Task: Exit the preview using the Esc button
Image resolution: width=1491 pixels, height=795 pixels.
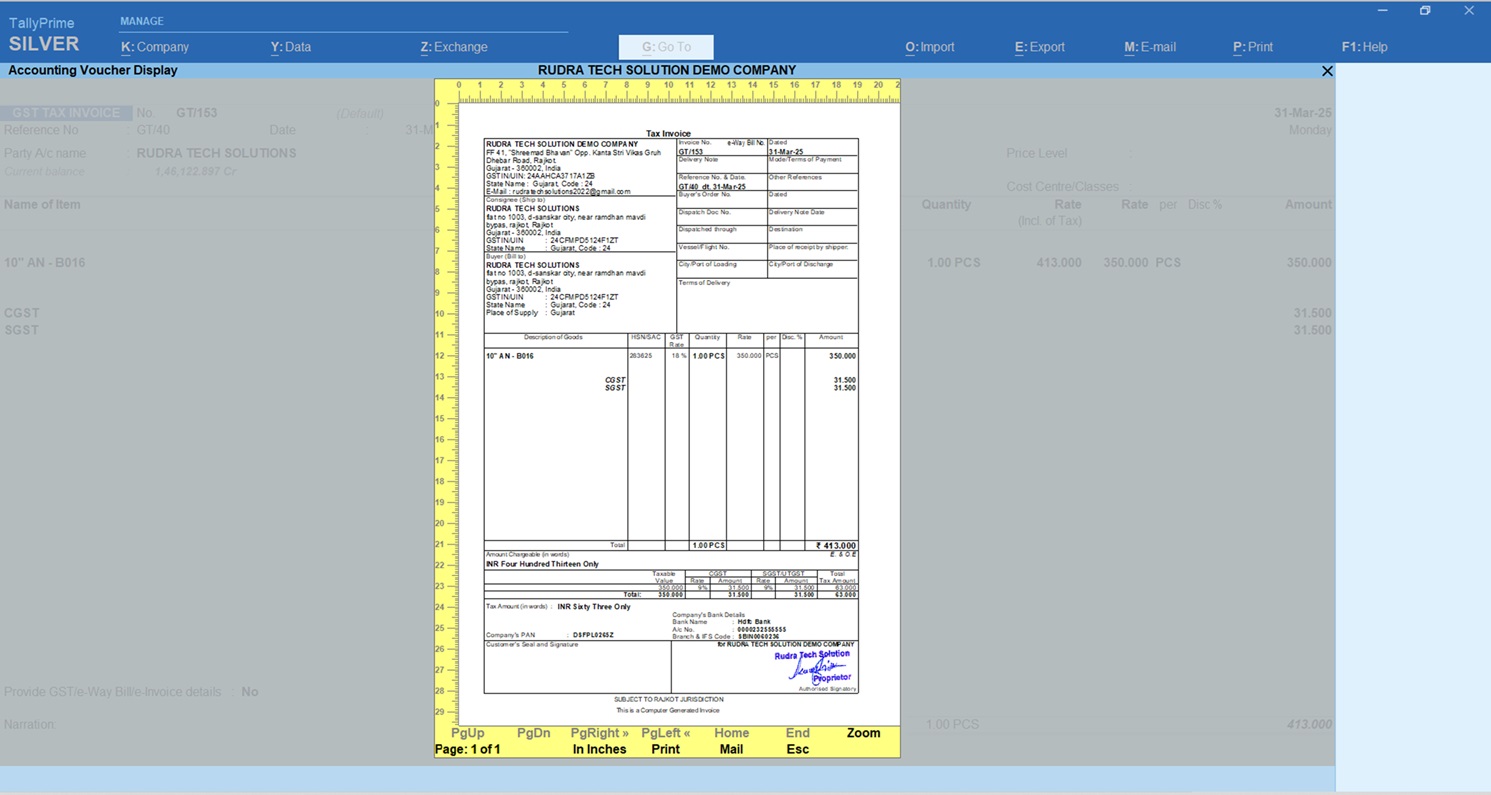Action: pyautogui.click(x=797, y=749)
